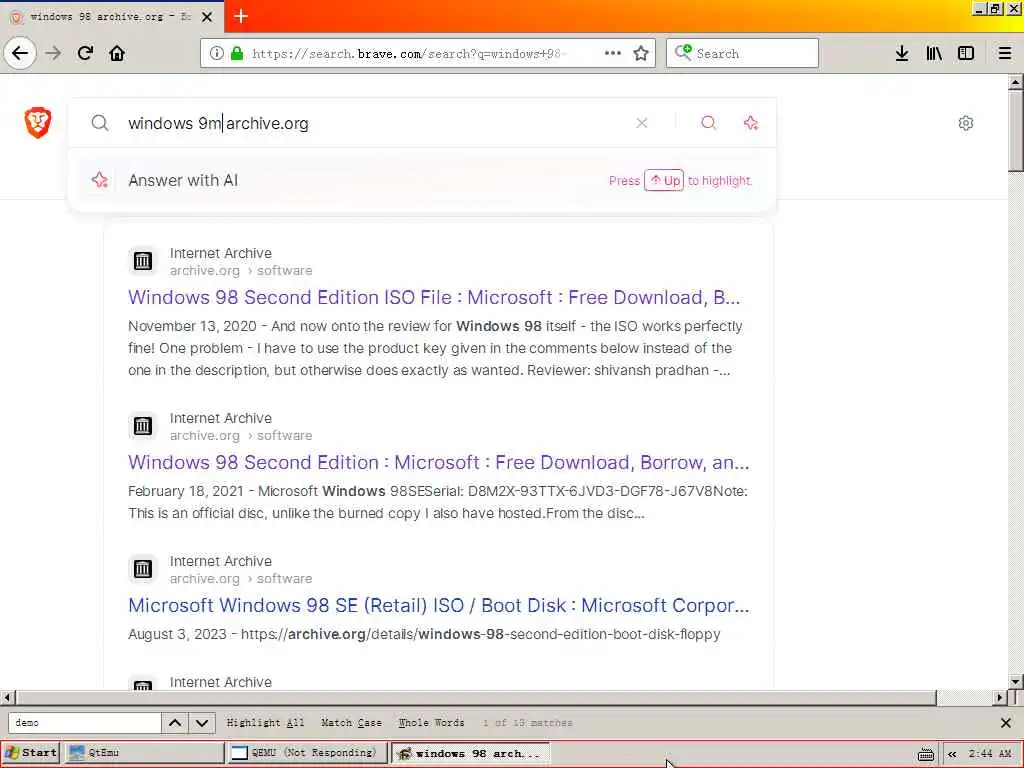Find next match with down chevron
This screenshot has width=1024, height=768.
tap(202, 723)
